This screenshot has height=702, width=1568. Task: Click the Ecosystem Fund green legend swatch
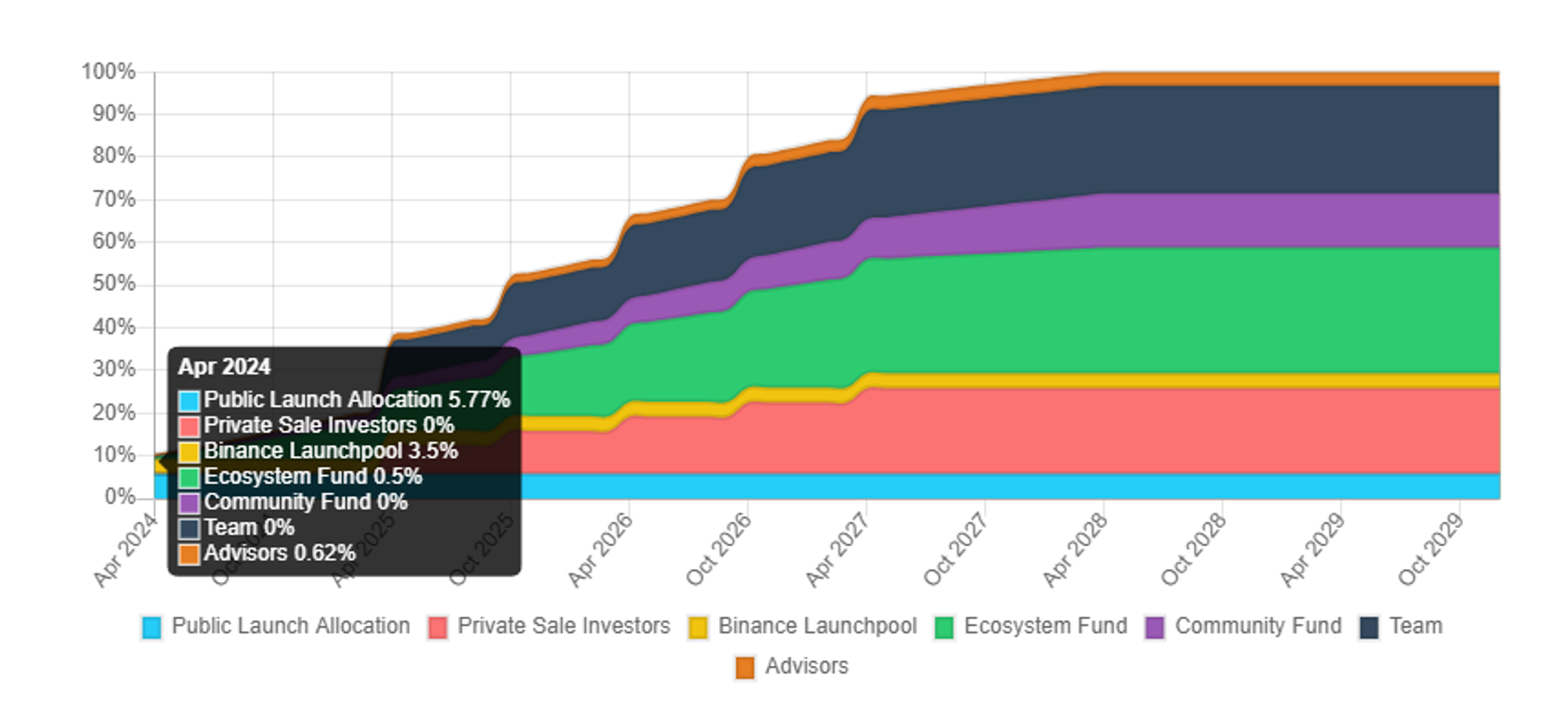[945, 628]
